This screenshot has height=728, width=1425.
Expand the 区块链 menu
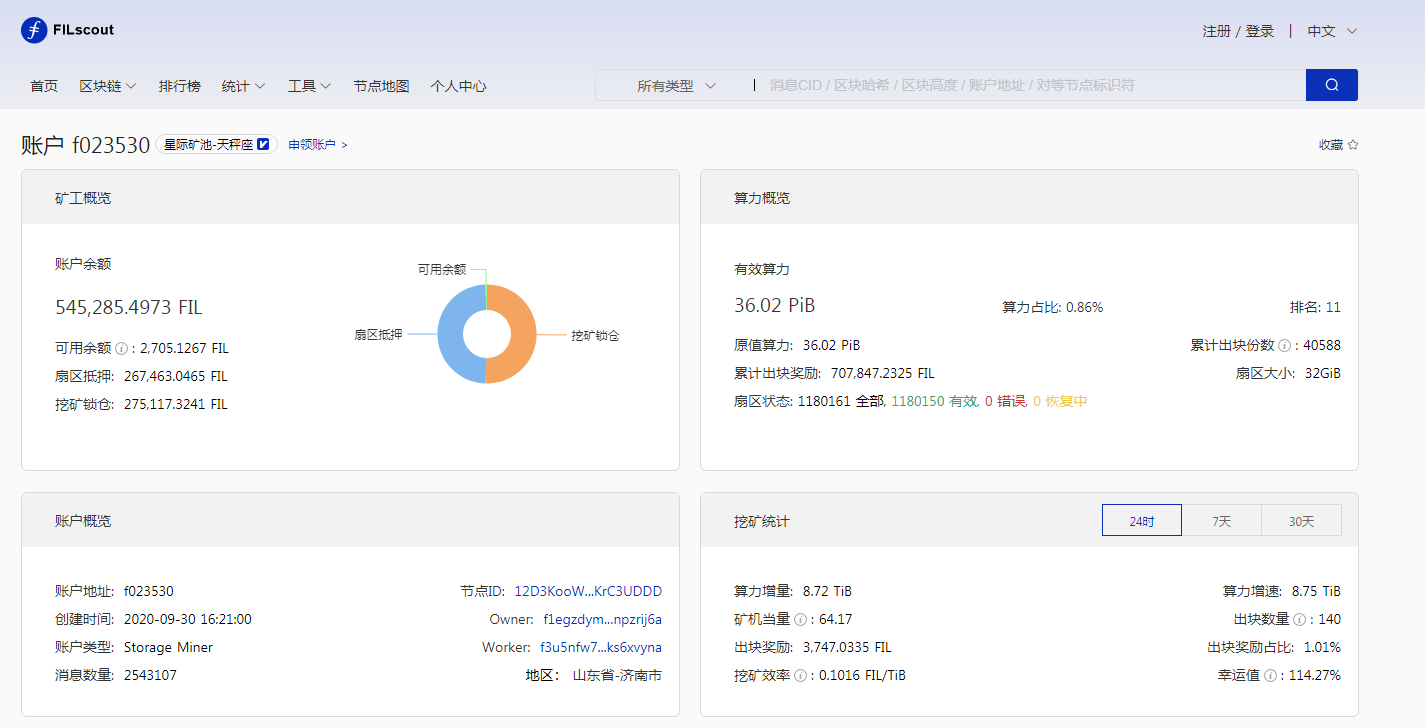pos(108,86)
